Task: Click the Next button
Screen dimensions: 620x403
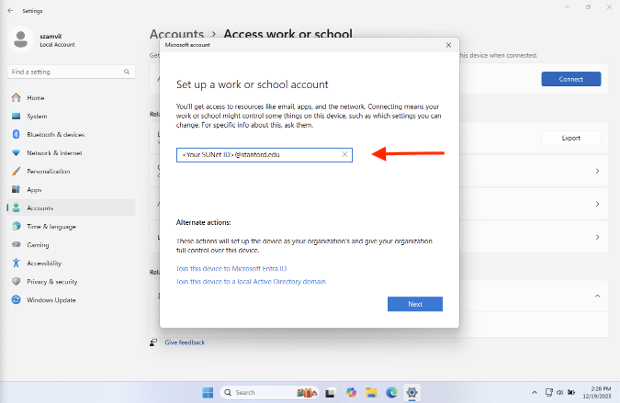Action: click(x=415, y=304)
